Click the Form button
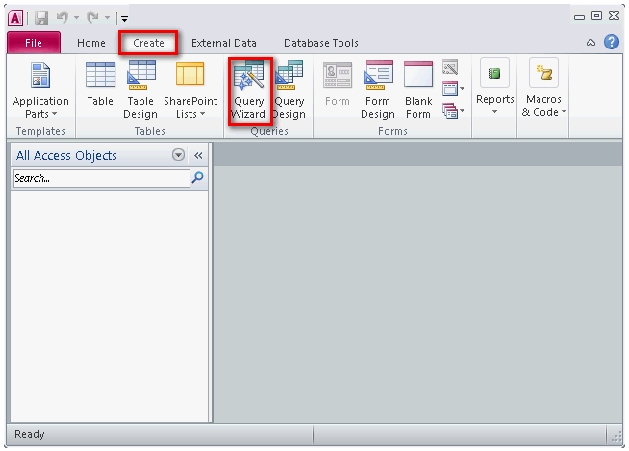This screenshot has height=451, width=629. tap(337, 84)
